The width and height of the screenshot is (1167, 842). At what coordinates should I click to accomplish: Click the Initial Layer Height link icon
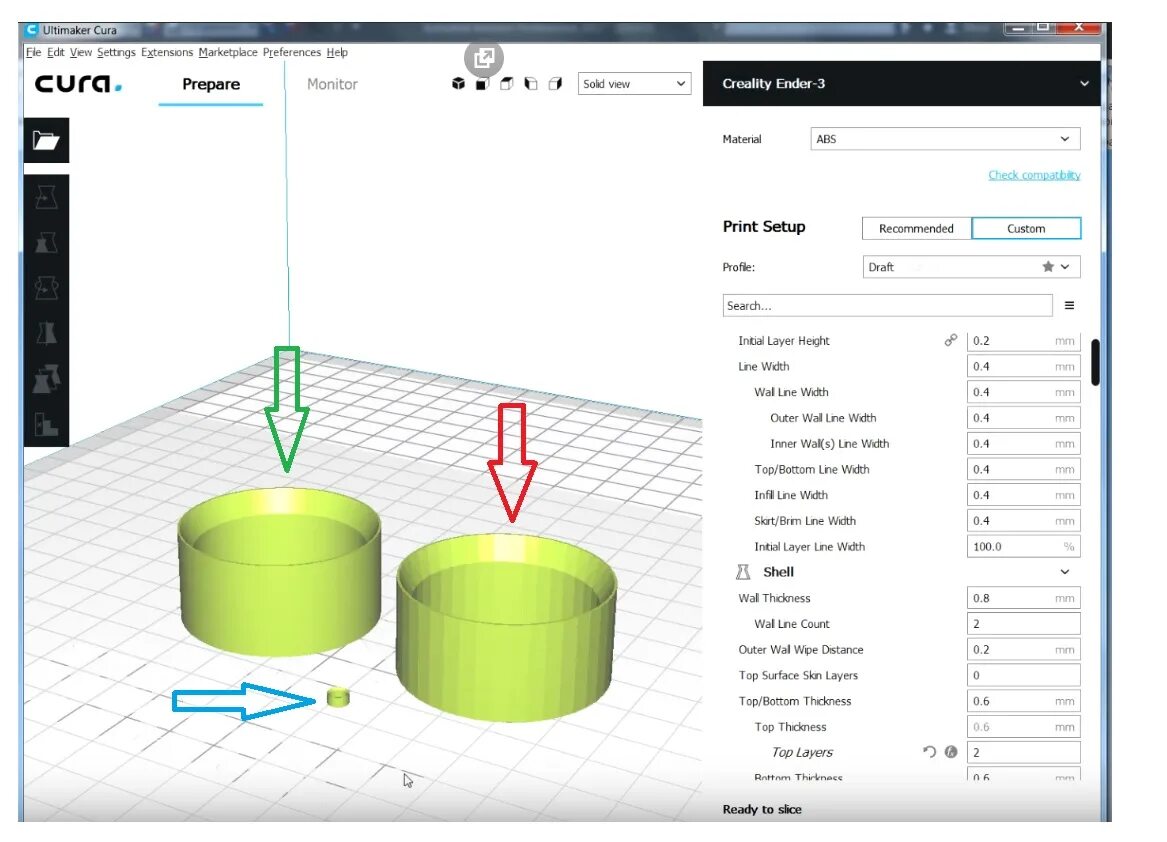point(950,340)
